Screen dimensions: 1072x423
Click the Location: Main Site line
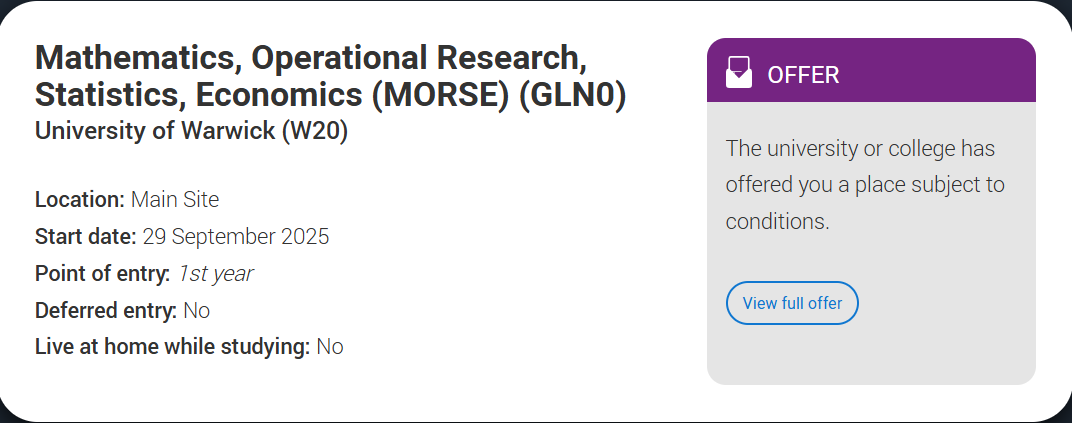(127, 200)
